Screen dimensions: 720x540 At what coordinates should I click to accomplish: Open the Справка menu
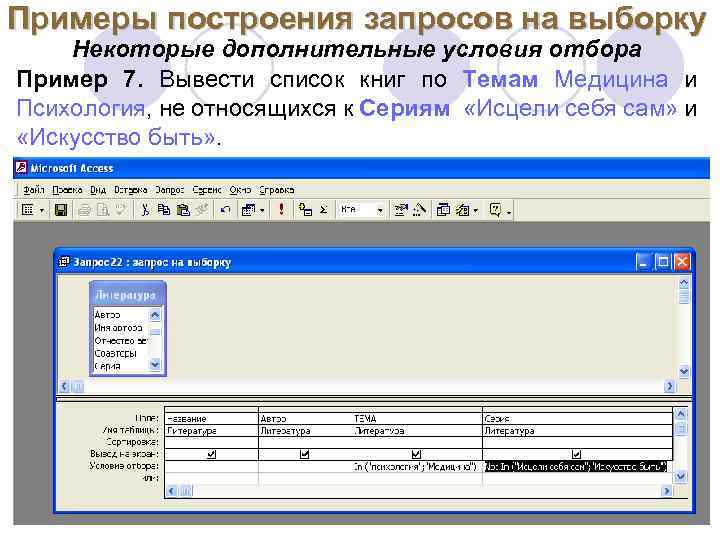(x=276, y=190)
